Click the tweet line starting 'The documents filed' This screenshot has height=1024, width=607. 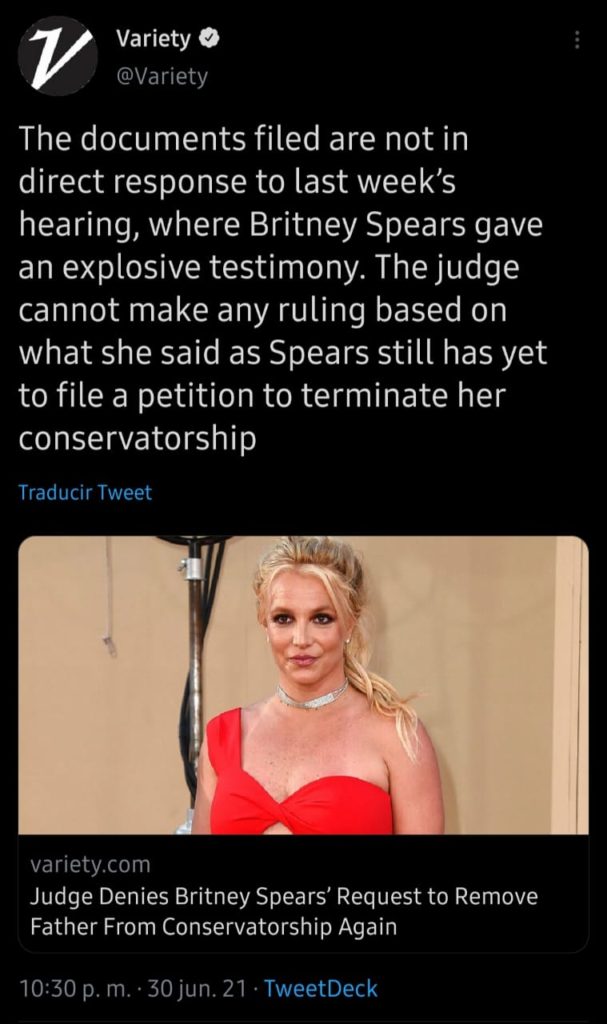point(243,138)
